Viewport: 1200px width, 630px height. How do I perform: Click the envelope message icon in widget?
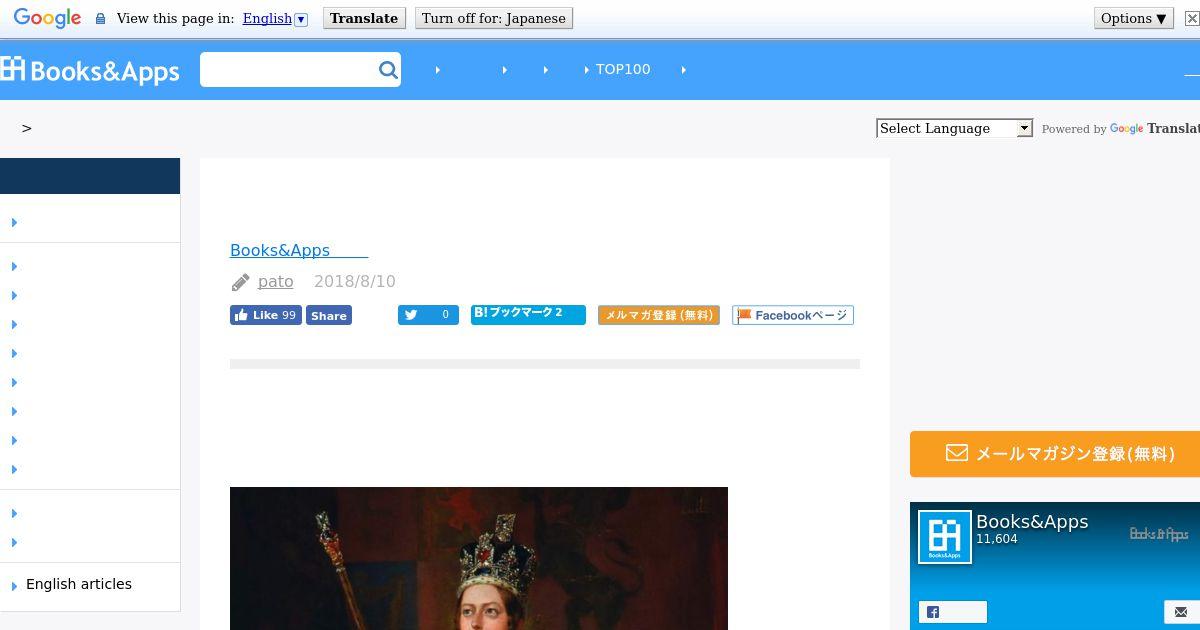click(1181, 612)
